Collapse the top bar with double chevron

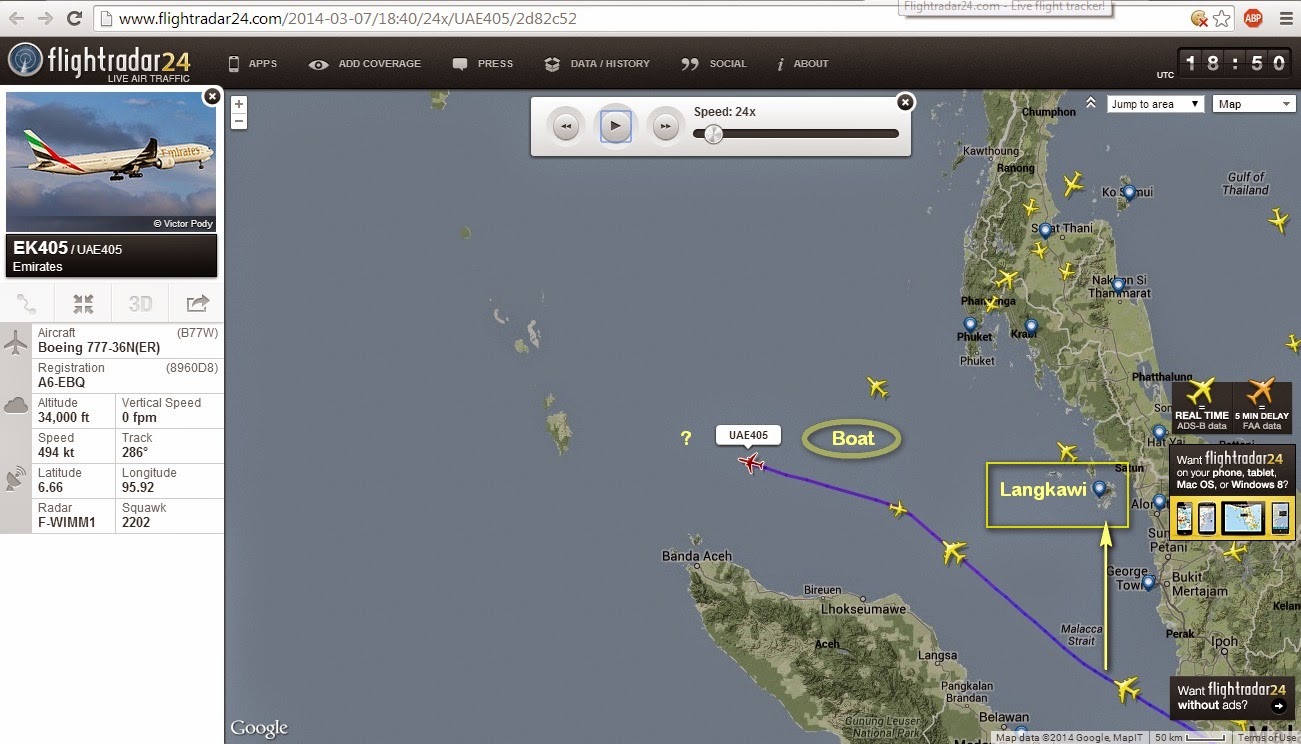click(x=1090, y=103)
